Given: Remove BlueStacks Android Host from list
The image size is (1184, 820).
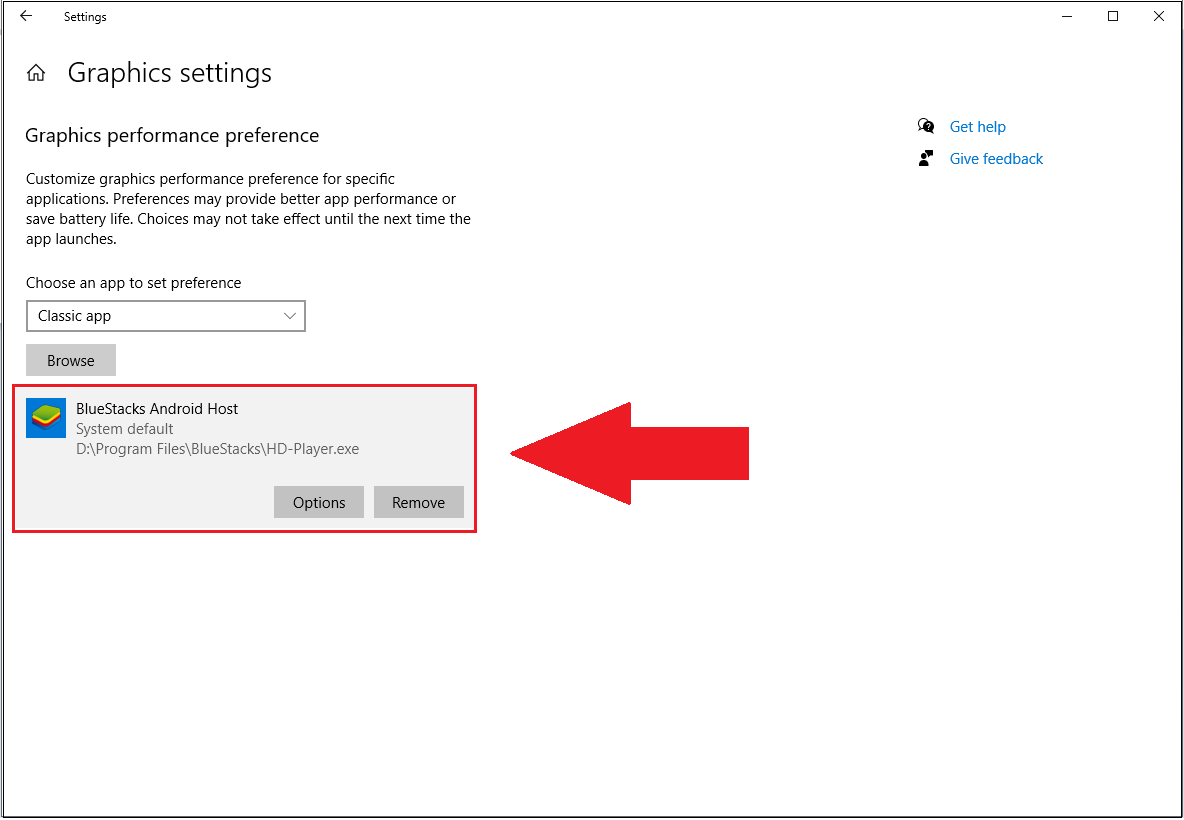Looking at the screenshot, I should [x=418, y=502].
